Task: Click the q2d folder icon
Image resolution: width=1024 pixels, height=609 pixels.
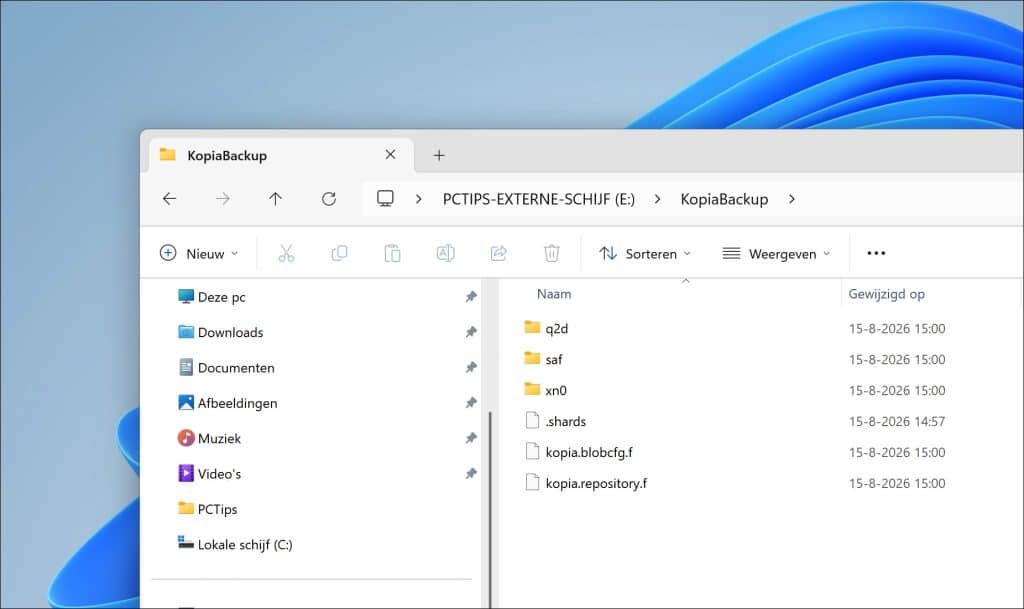Action: pyautogui.click(x=532, y=327)
